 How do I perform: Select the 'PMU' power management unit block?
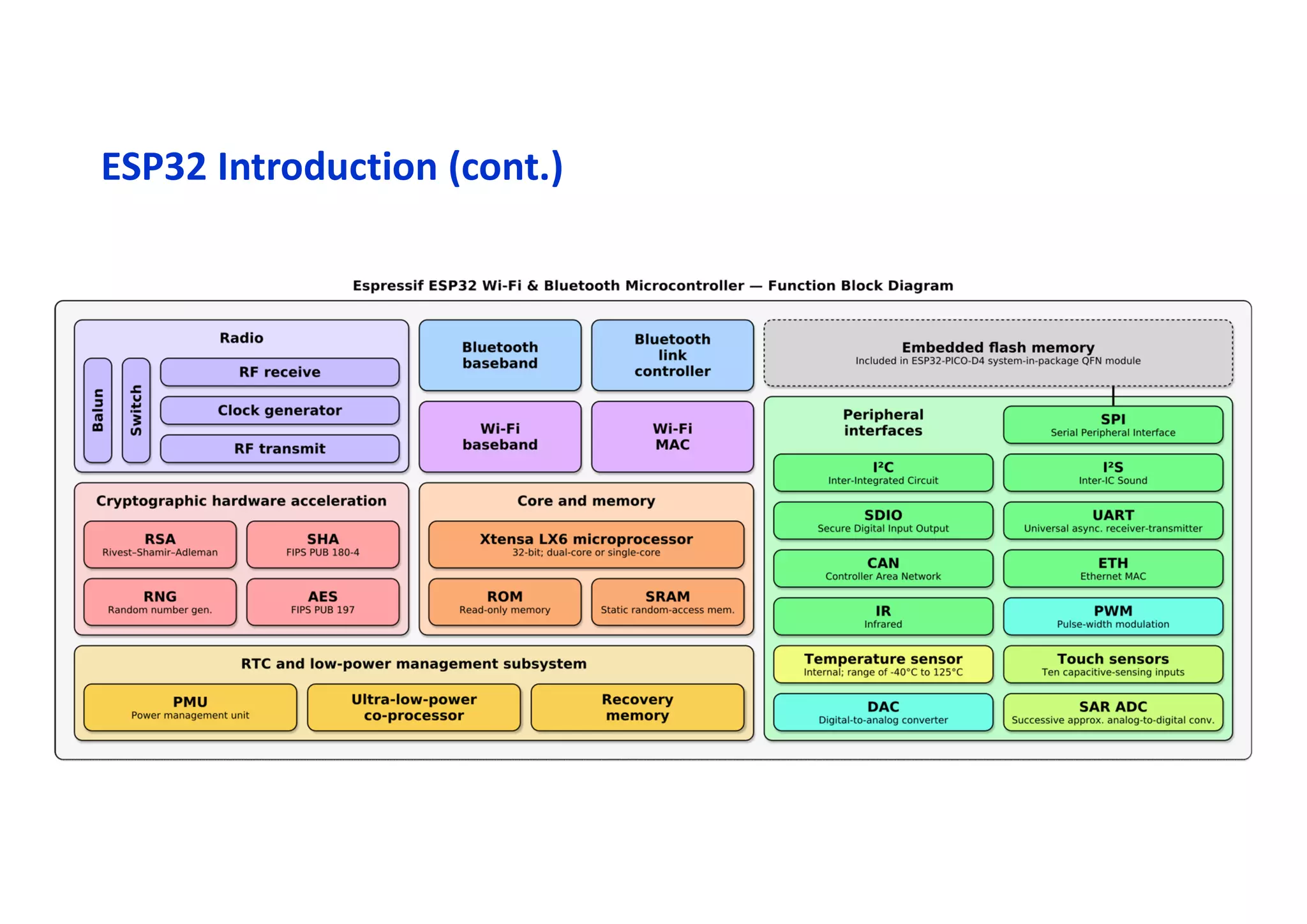click(x=190, y=707)
